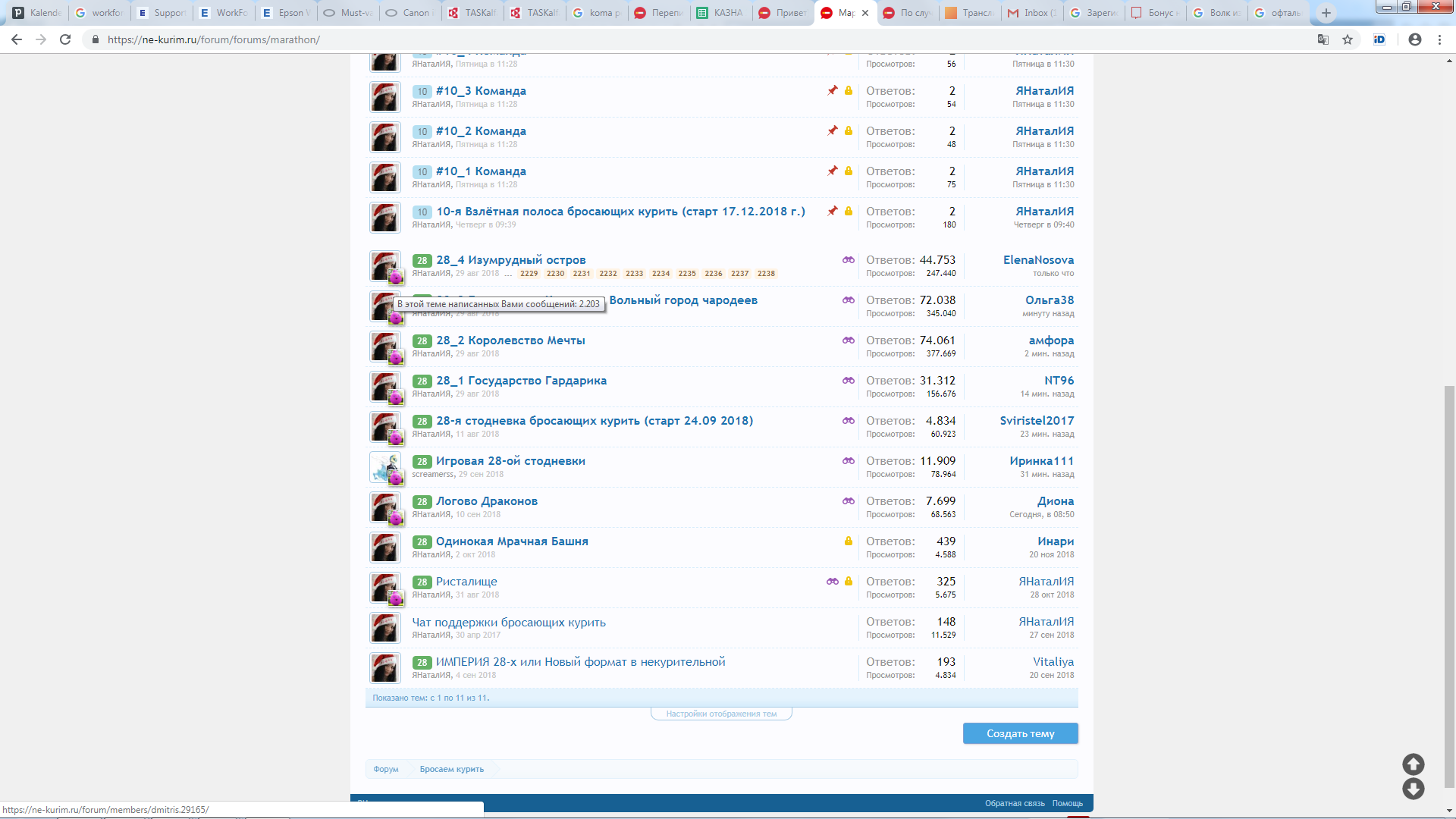Click the Бросаем курить breadcrumb
The width and height of the screenshot is (1456, 819).
pyautogui.click(x=451, y=769)
